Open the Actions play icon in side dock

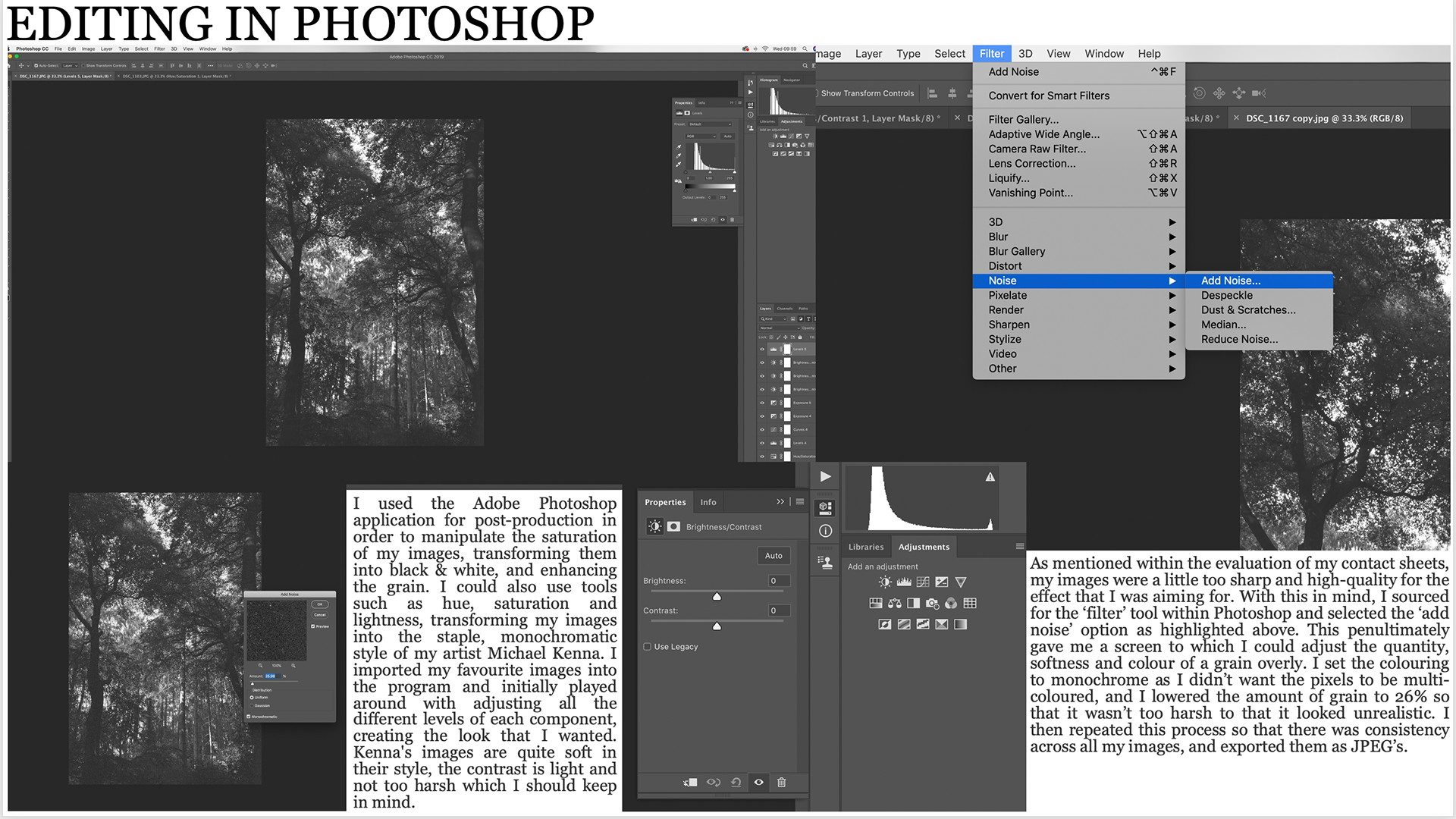pyautogui.click(x=826, y=477)
